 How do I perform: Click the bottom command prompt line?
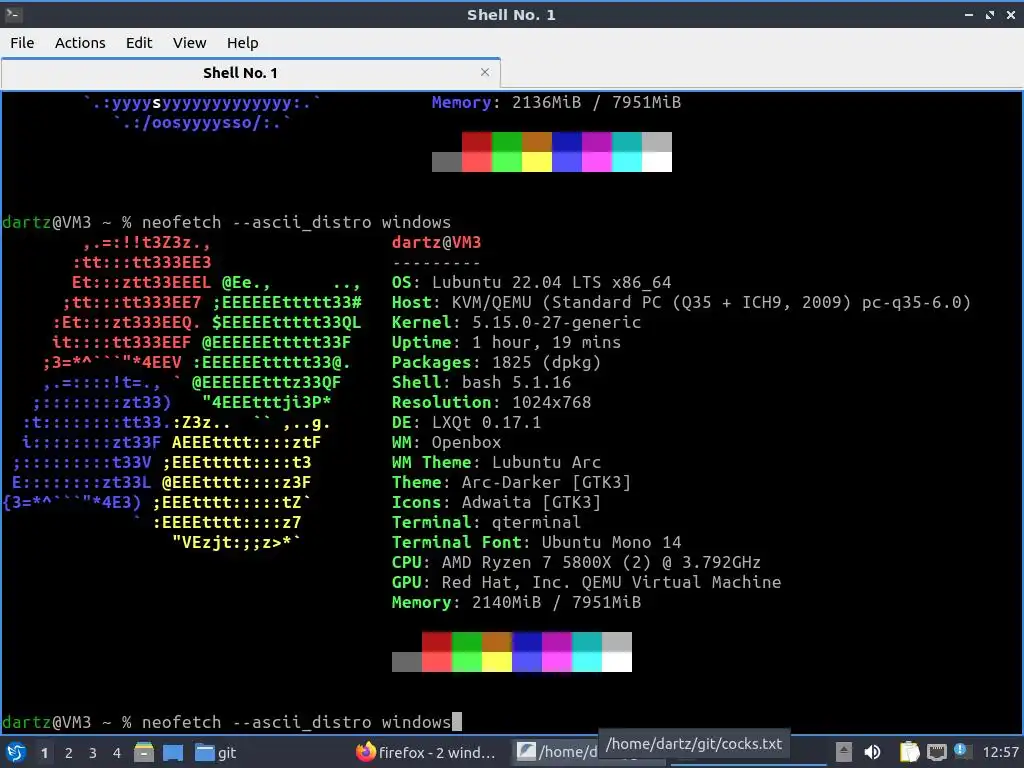click(232, 722)
